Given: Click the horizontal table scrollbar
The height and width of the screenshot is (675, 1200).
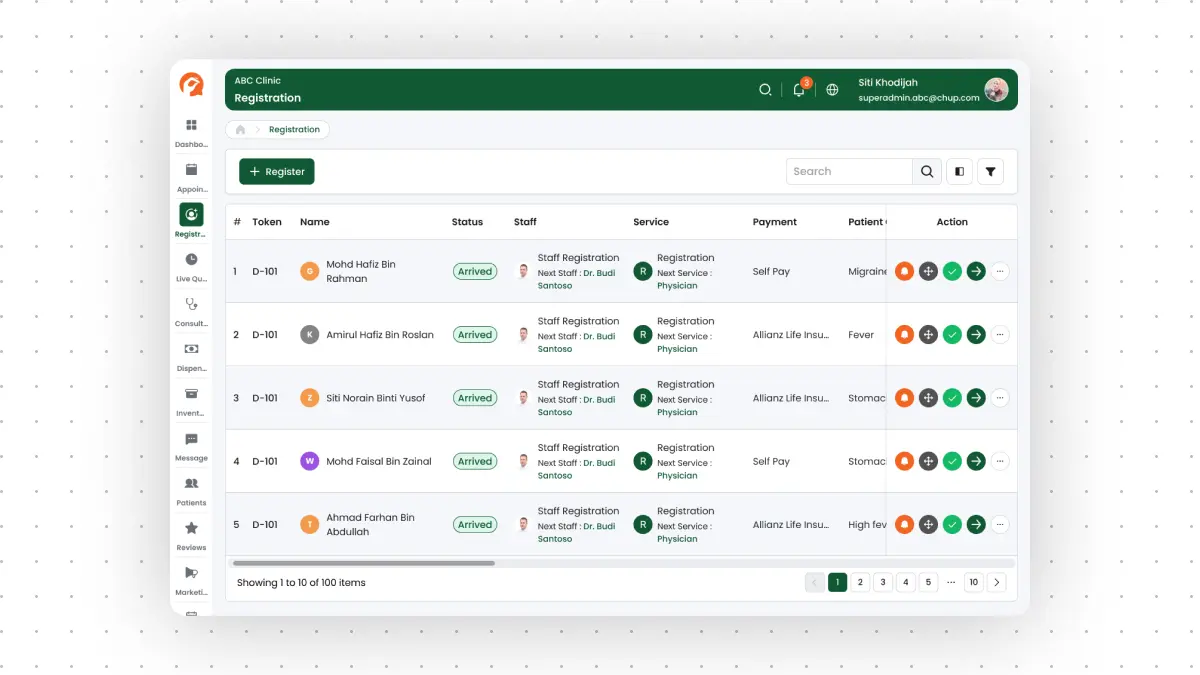Looking at the screenshot, I should click(364, 563).
